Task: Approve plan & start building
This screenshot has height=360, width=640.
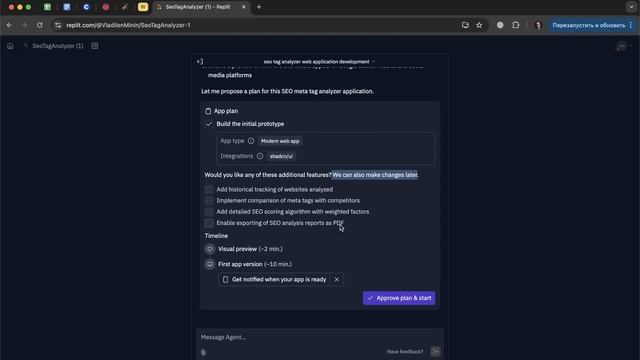Action: click(x=399, y=298)
